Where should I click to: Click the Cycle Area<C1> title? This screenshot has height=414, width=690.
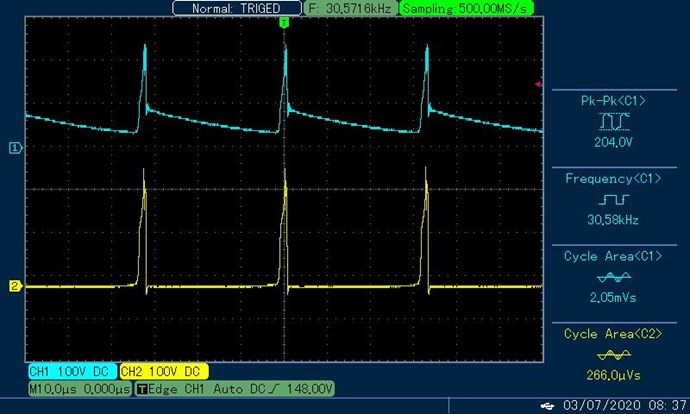click(613, 256)
